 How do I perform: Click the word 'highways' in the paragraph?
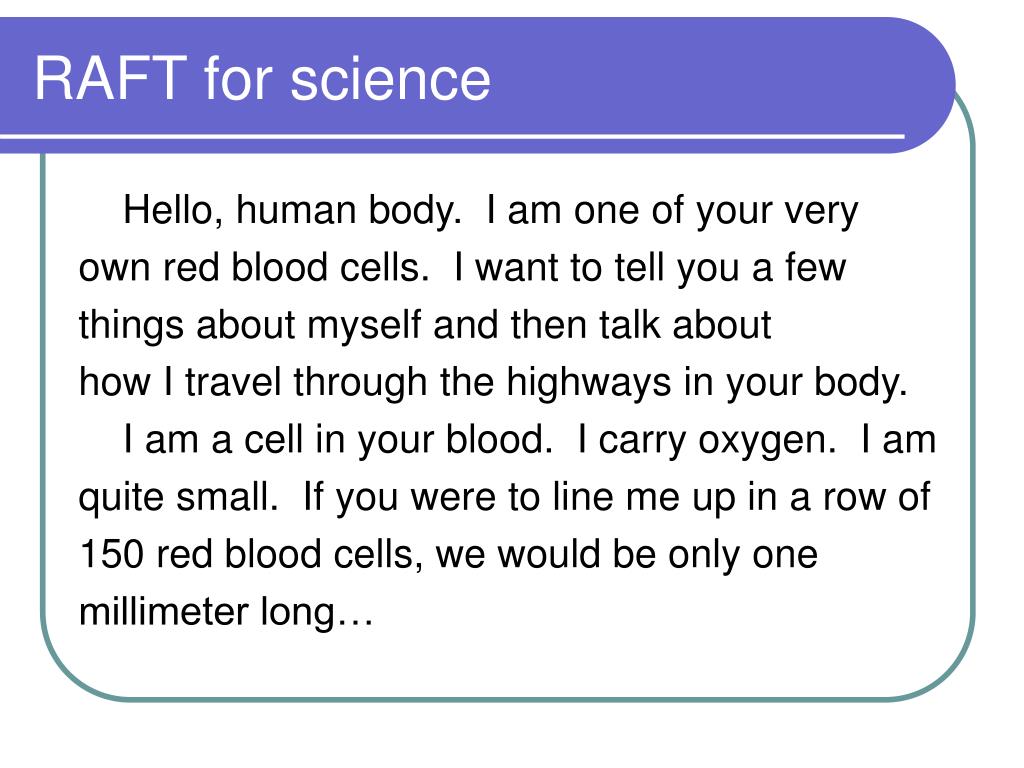click(588, 382)
